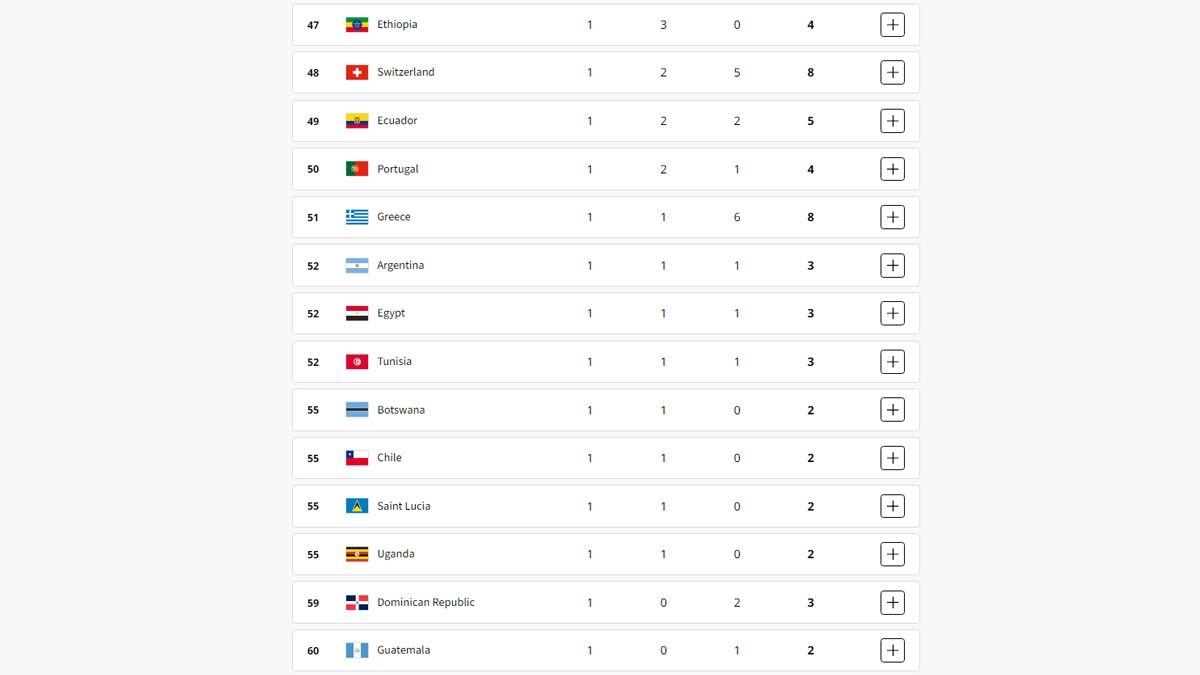
Task: Expand Portugal's medal breakdown
Action: pyautogui.click(x=892, y=169)
